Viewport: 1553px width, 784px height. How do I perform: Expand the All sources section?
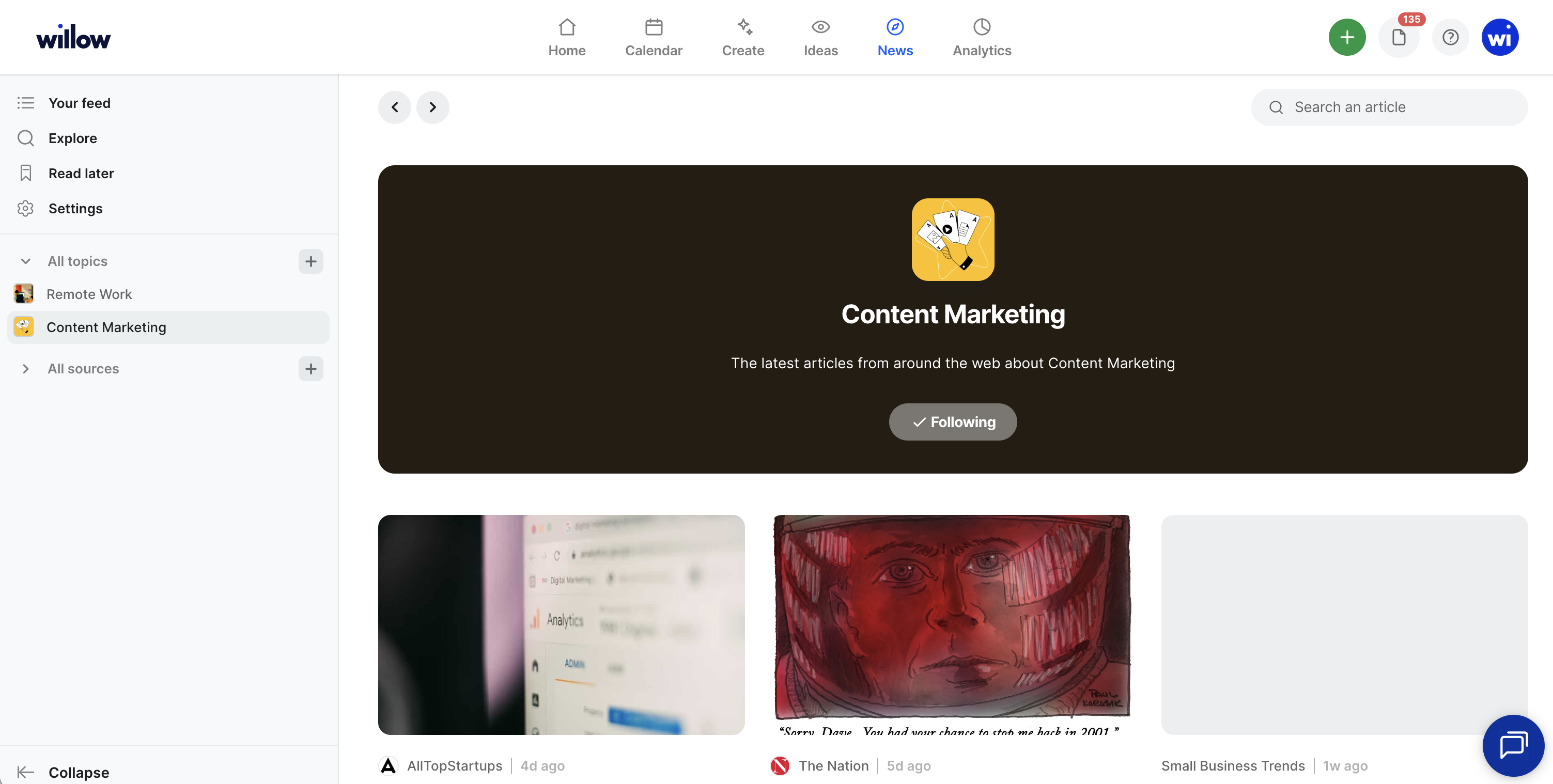click(25, 369)
